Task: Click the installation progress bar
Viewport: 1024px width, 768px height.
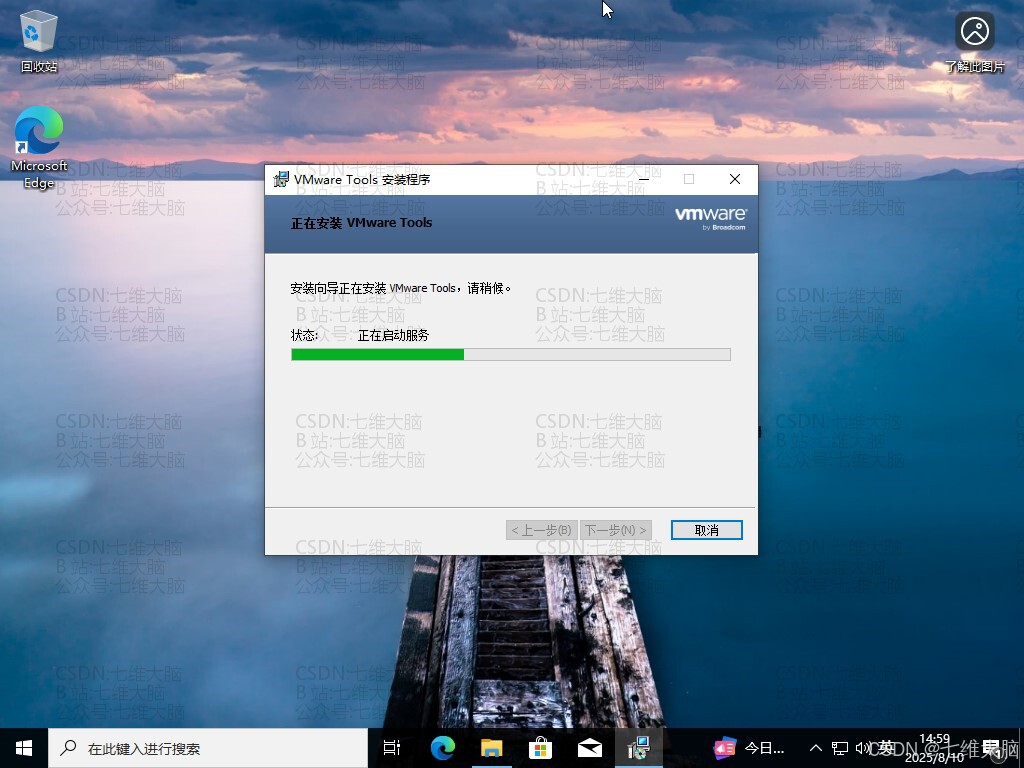Action: pos(511,355)
